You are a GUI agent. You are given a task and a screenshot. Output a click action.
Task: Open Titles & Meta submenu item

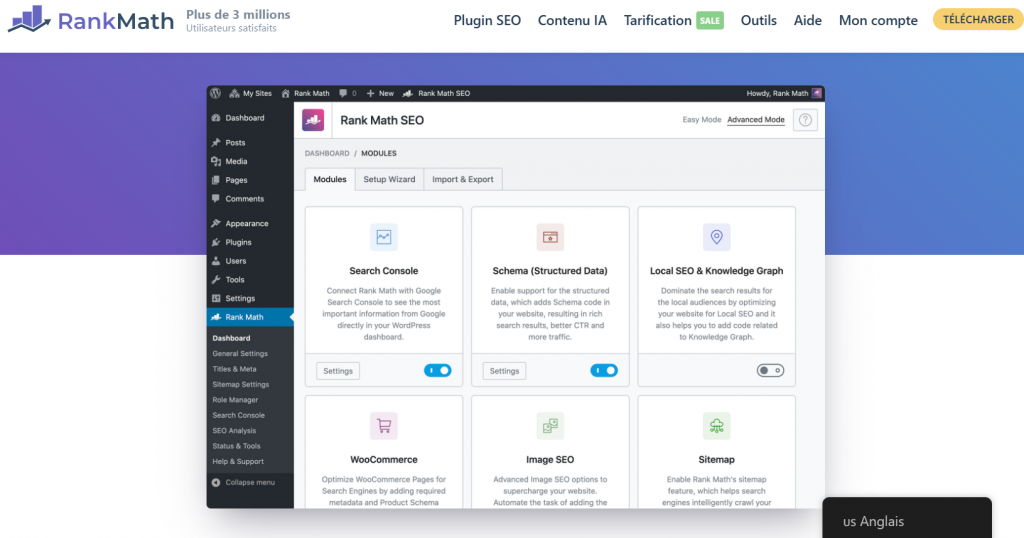coord(234,369)
